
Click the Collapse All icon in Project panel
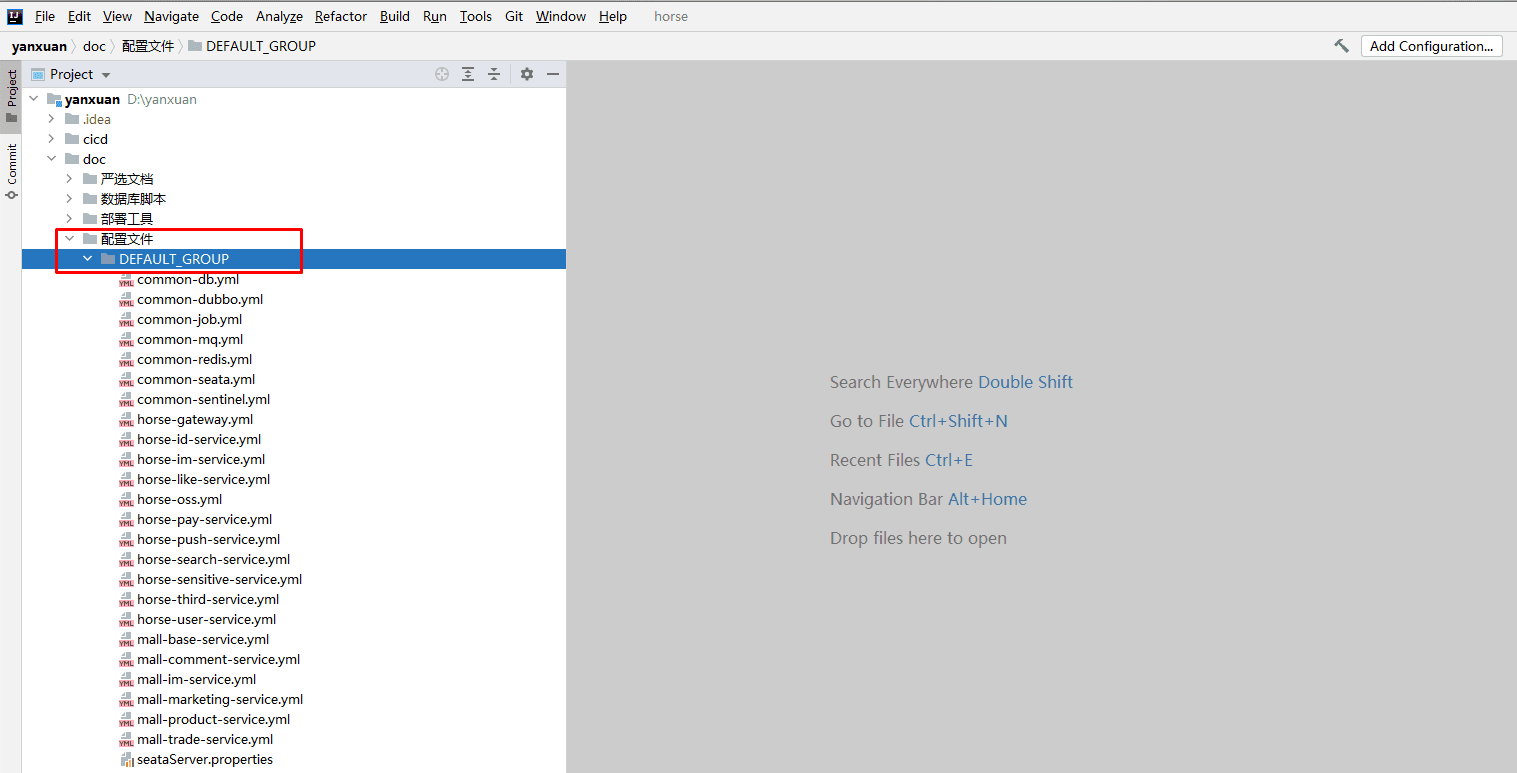tap(494, 74)
